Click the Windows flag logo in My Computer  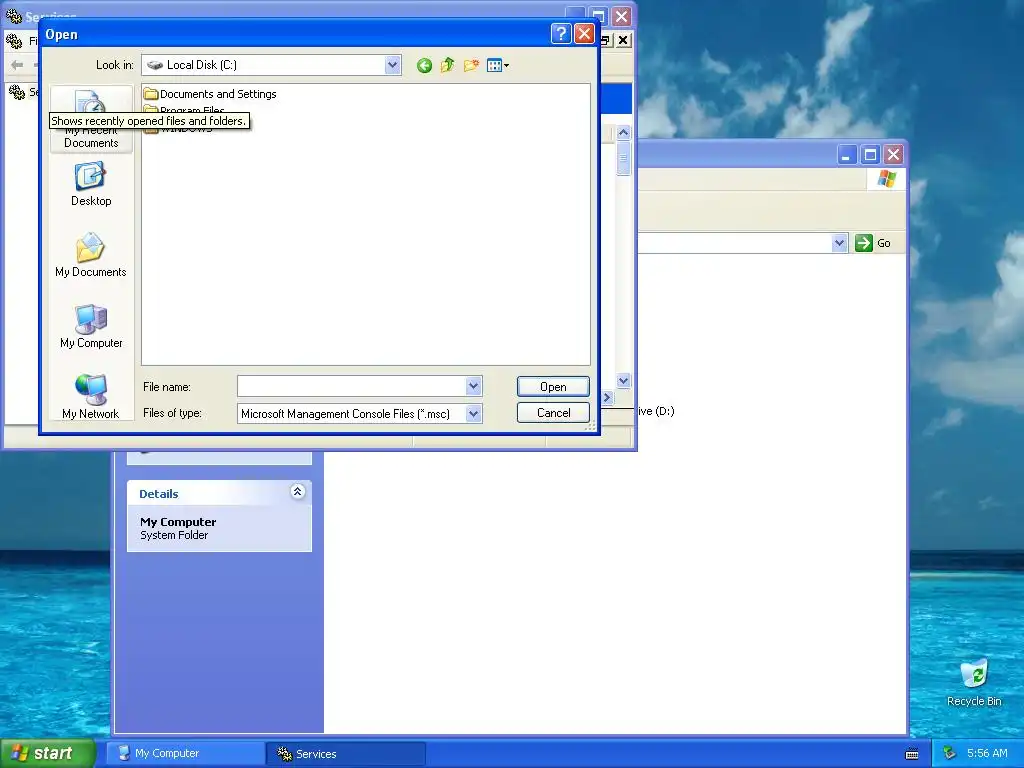click(x=886, y=178)
